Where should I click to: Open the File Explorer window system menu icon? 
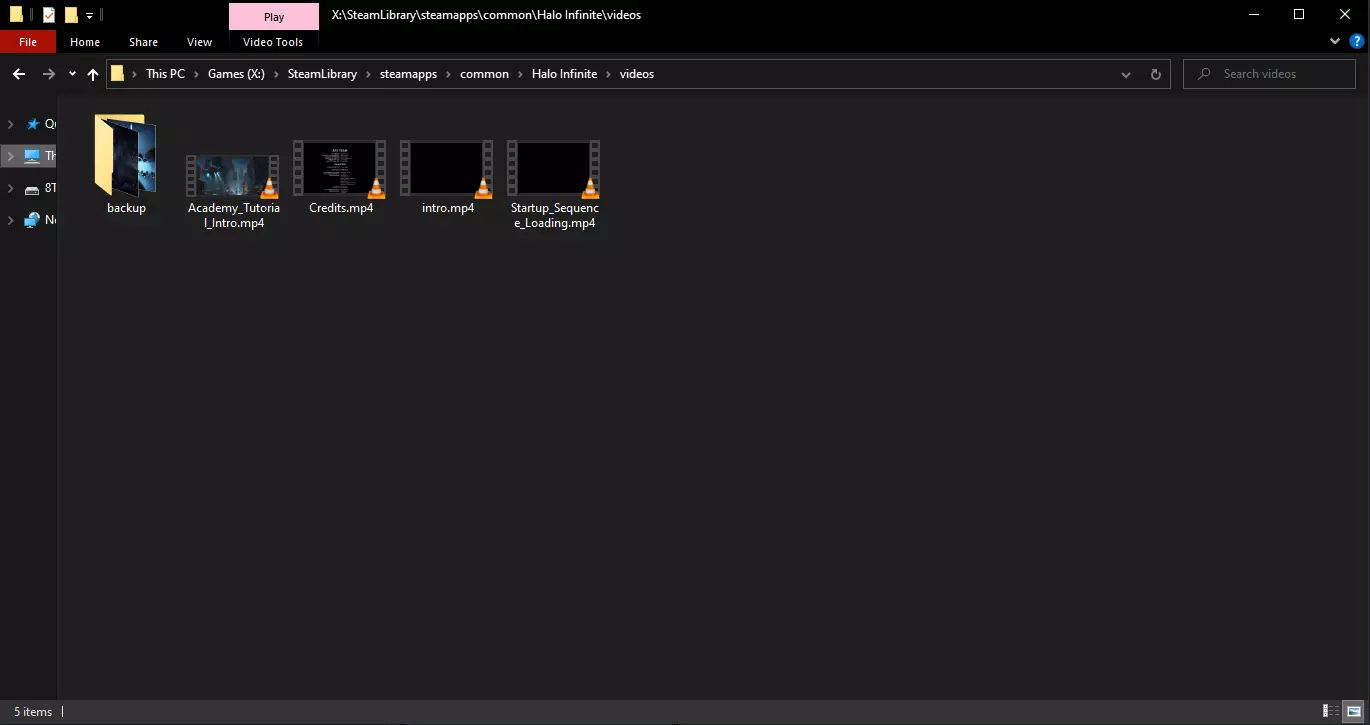[x=16, y=15]
